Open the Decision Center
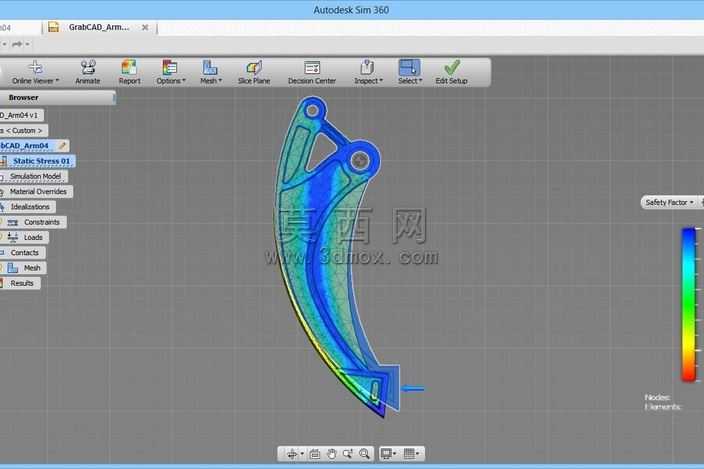Viewport: 704px width, 469px height. point(312,72)
